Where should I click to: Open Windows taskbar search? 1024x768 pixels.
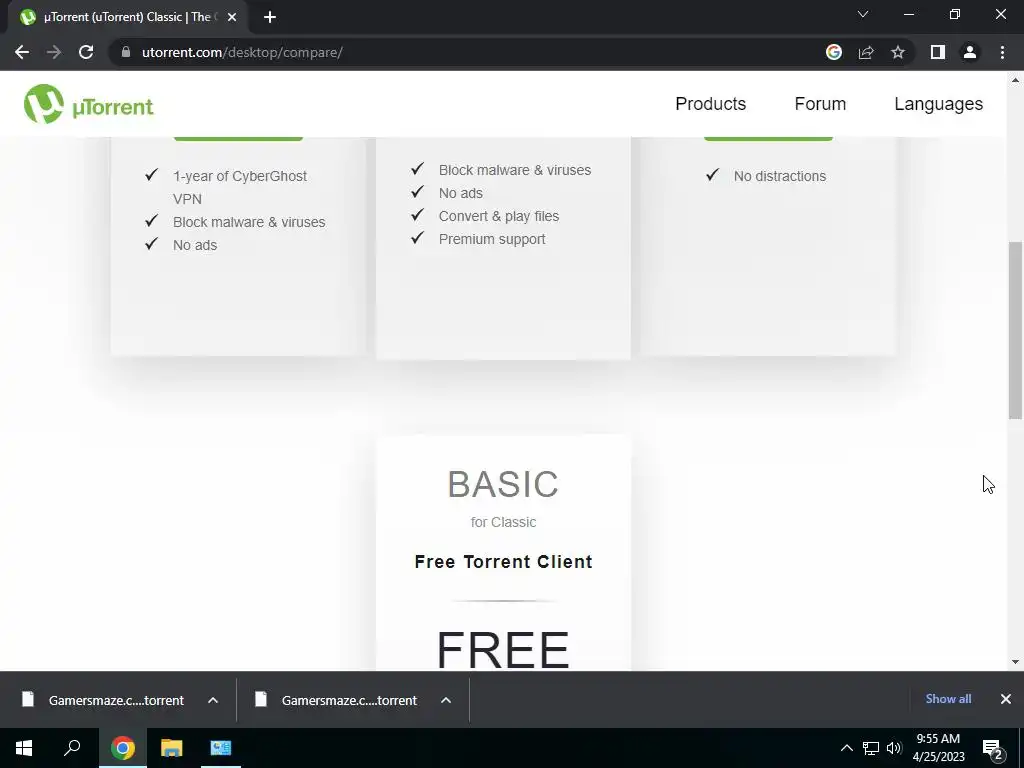coord(72,748)
